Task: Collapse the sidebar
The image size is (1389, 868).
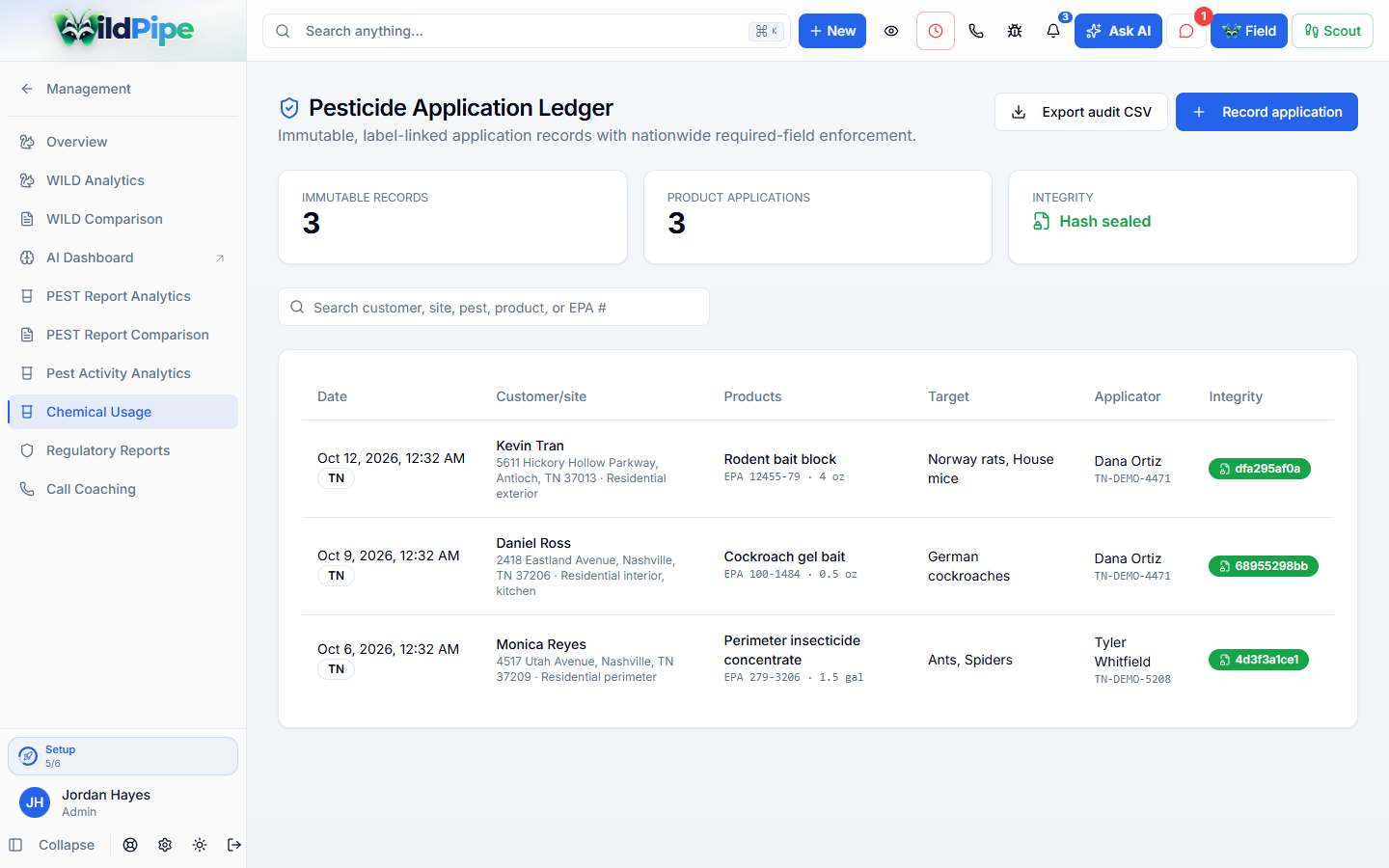Action: [x=52, y=845]
